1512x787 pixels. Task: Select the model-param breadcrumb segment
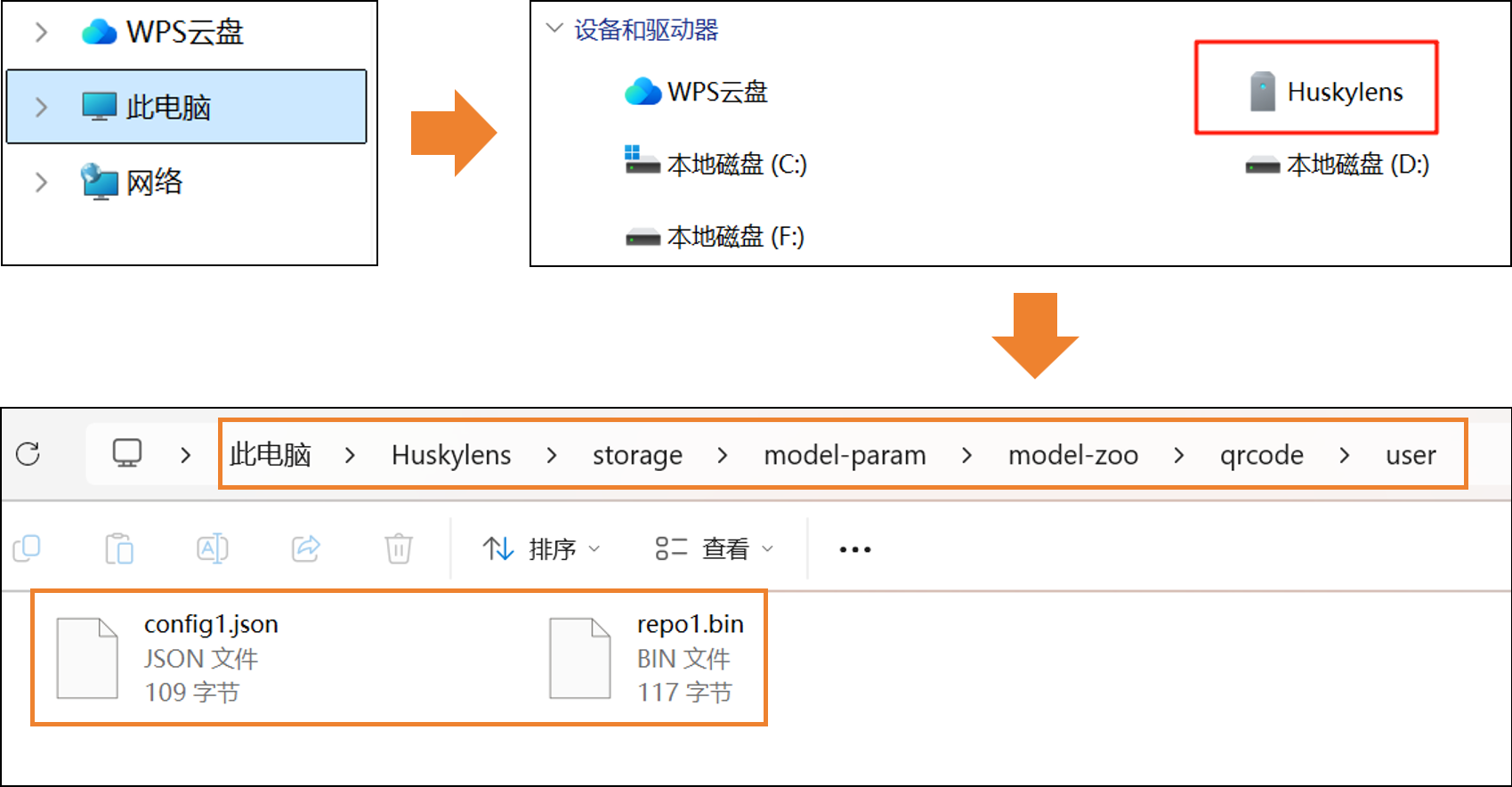tap(845, 455)
